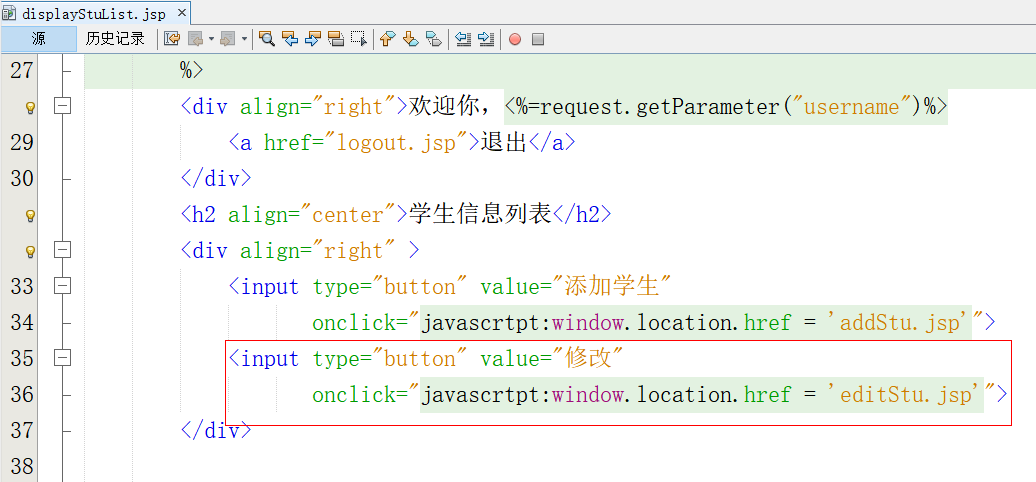Toggle bookmark on current line
1036x482 pixels.
[433, 40]
